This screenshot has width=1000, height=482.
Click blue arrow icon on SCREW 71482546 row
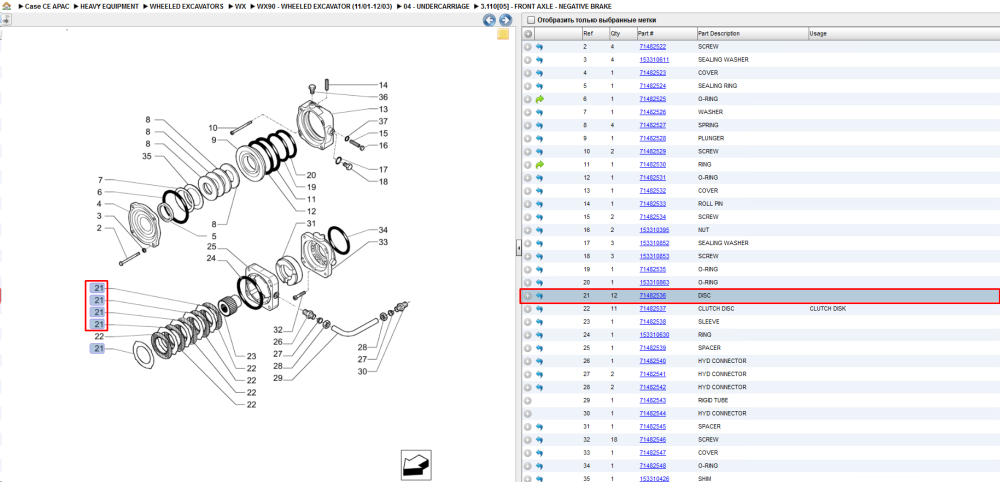pyautogui.click(x=540, y=440)
